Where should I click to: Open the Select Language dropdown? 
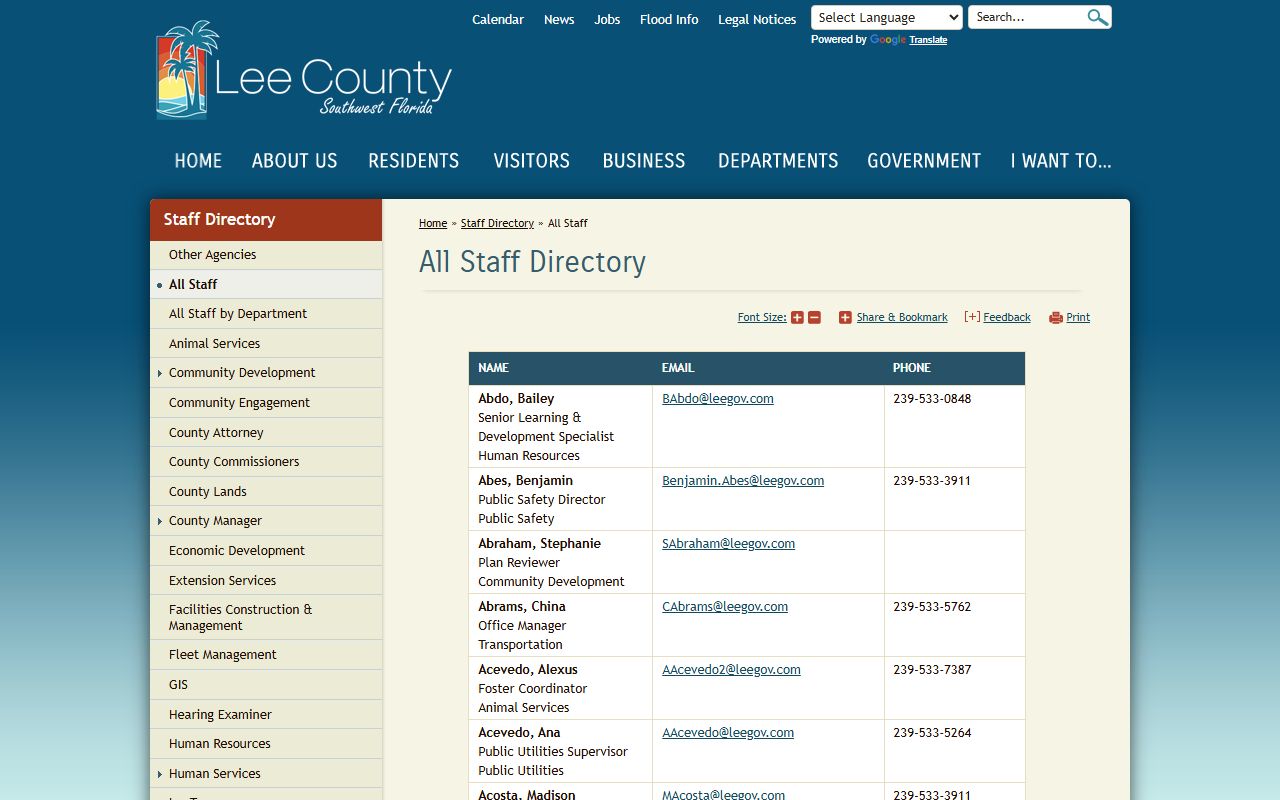click(x=887, y=17)
